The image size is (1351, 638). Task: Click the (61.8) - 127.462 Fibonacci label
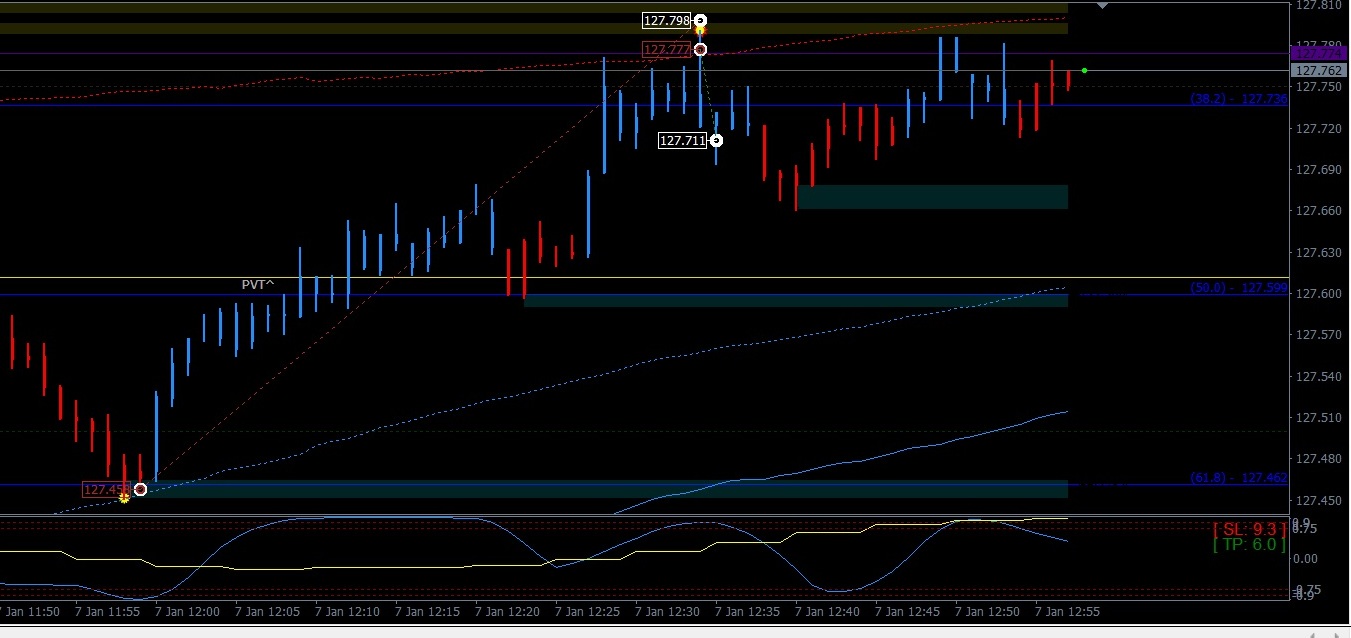1238,479
